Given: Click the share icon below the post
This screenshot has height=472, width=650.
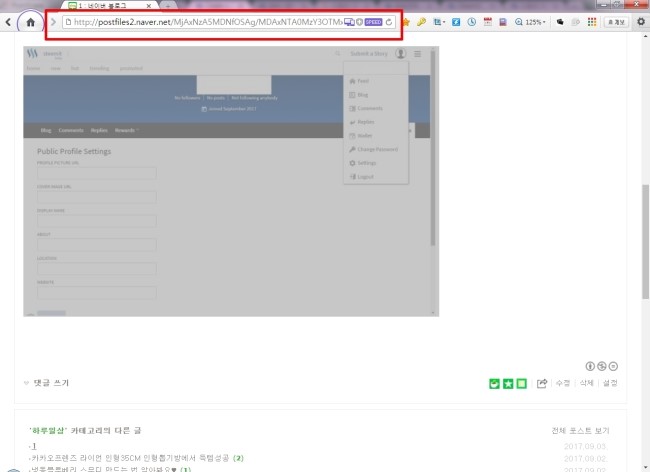Looking at the screenshot, I should (542, 383).
